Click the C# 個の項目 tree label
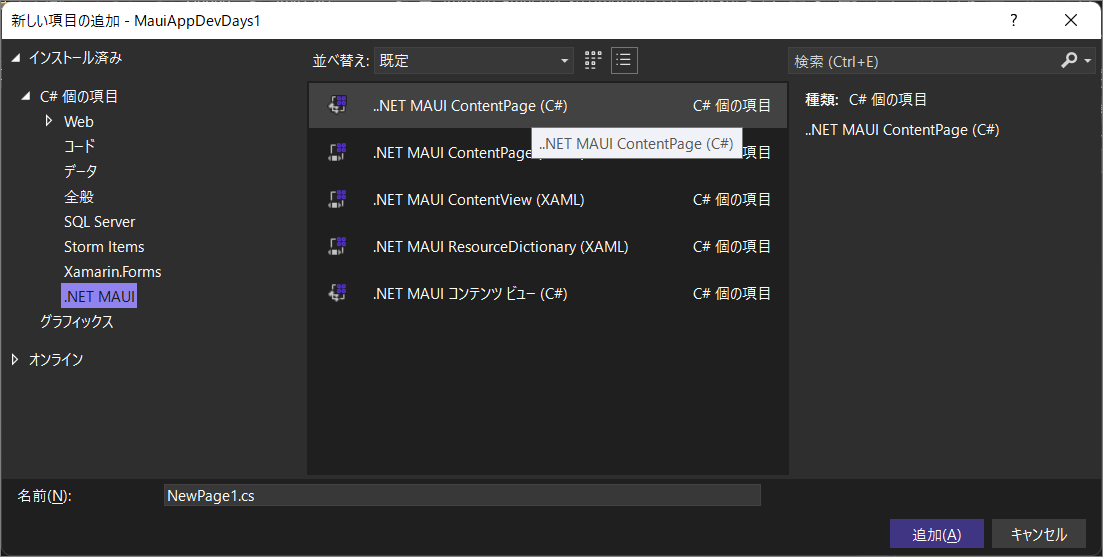This screenshot has width=1103, height=557. pyautogui.click(x=79, y=96)
